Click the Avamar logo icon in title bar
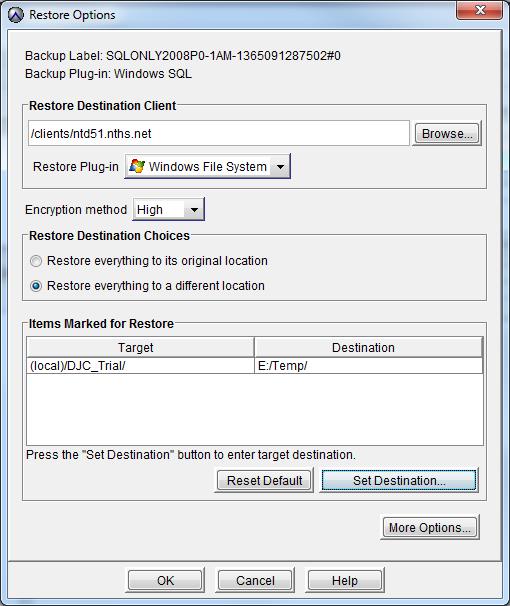This screenshot has height=606, width=510. tap(16, 15)
